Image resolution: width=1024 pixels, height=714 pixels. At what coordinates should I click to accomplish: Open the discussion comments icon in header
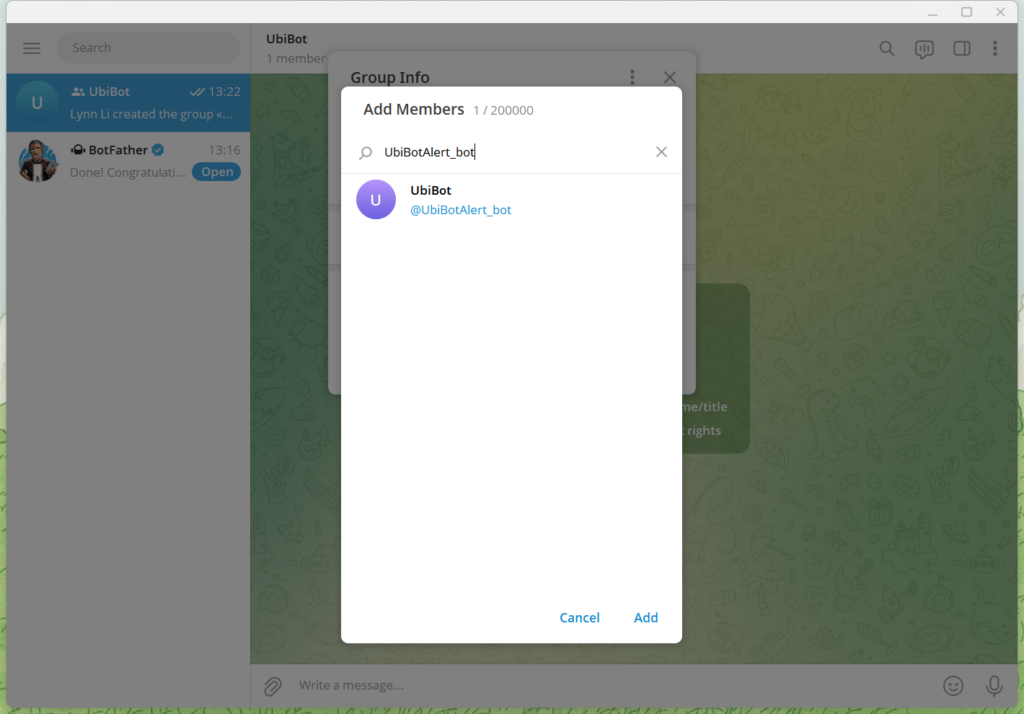924,49
